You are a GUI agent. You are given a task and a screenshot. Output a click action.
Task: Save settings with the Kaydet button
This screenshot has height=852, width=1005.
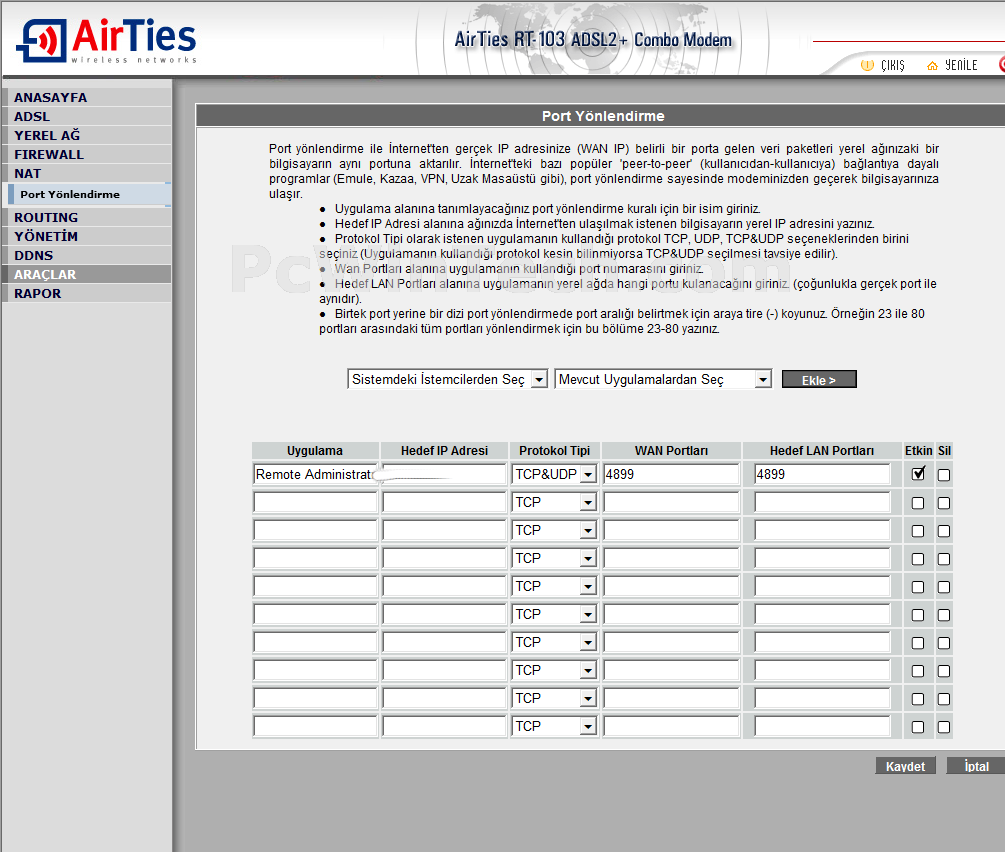point(905,766)
